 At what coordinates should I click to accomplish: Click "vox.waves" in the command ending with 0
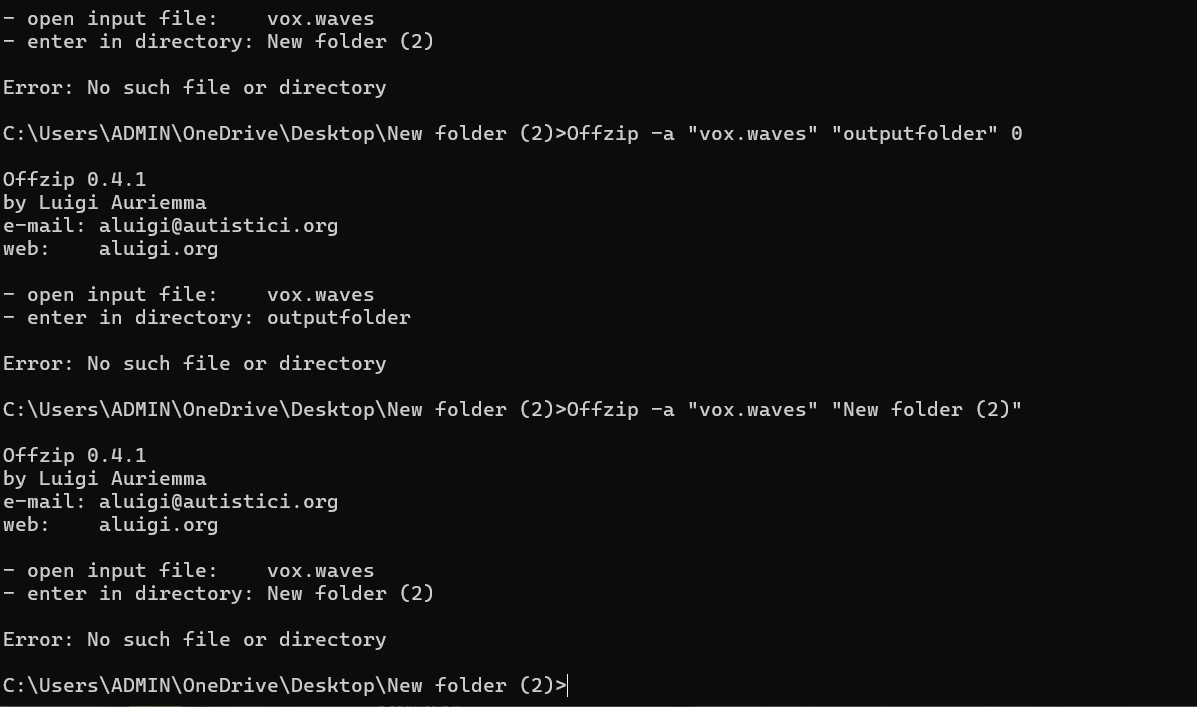752,134
